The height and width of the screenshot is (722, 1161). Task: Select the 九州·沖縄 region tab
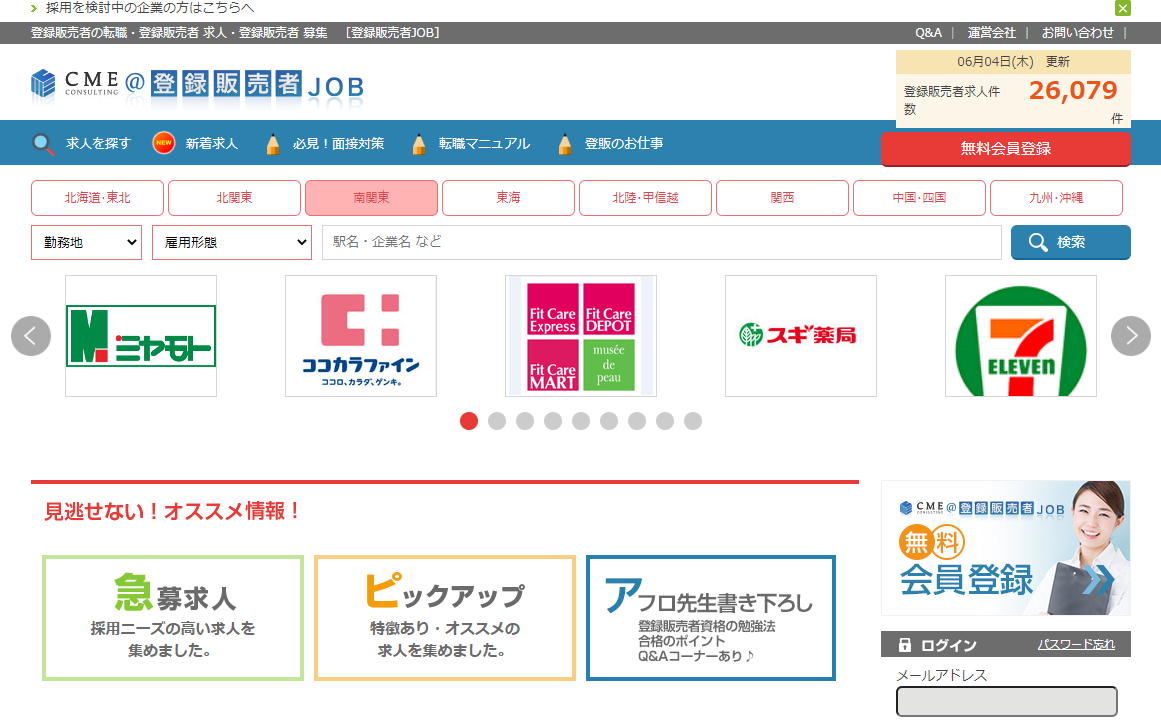pos(1056,198)
